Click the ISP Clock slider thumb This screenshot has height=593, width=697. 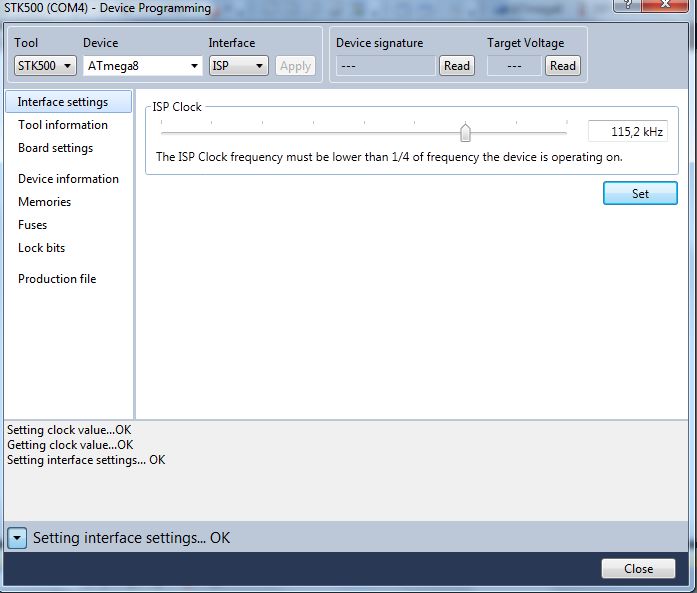pos(465,132)
